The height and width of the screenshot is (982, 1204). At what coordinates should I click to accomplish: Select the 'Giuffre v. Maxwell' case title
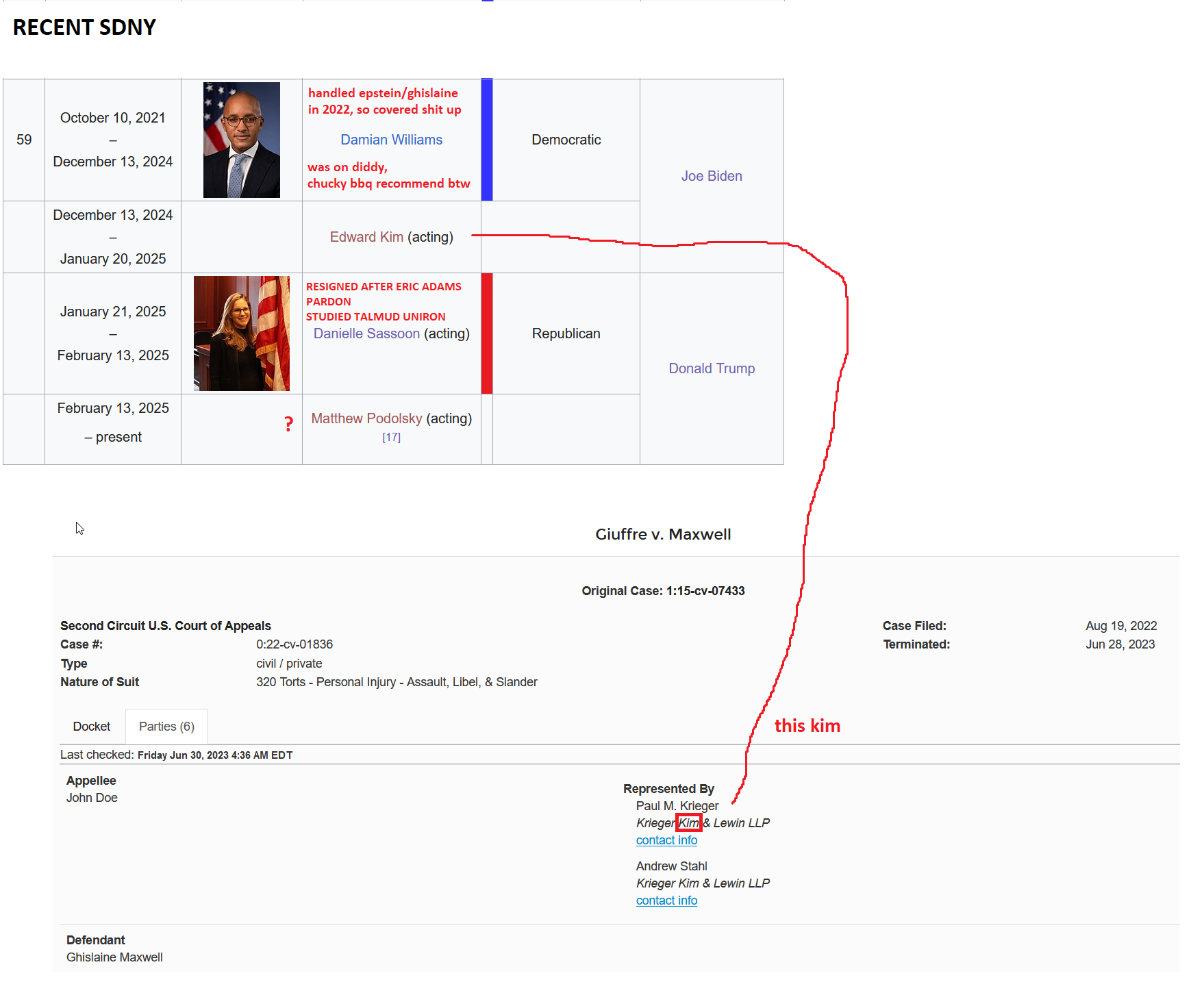click(663, 534)
